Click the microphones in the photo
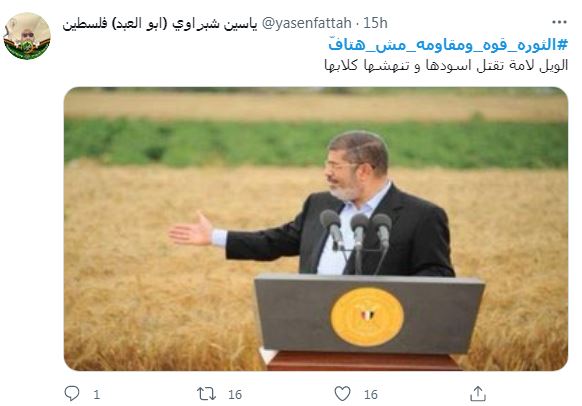This screenshot has height=406, width=582. coord(356,230)
